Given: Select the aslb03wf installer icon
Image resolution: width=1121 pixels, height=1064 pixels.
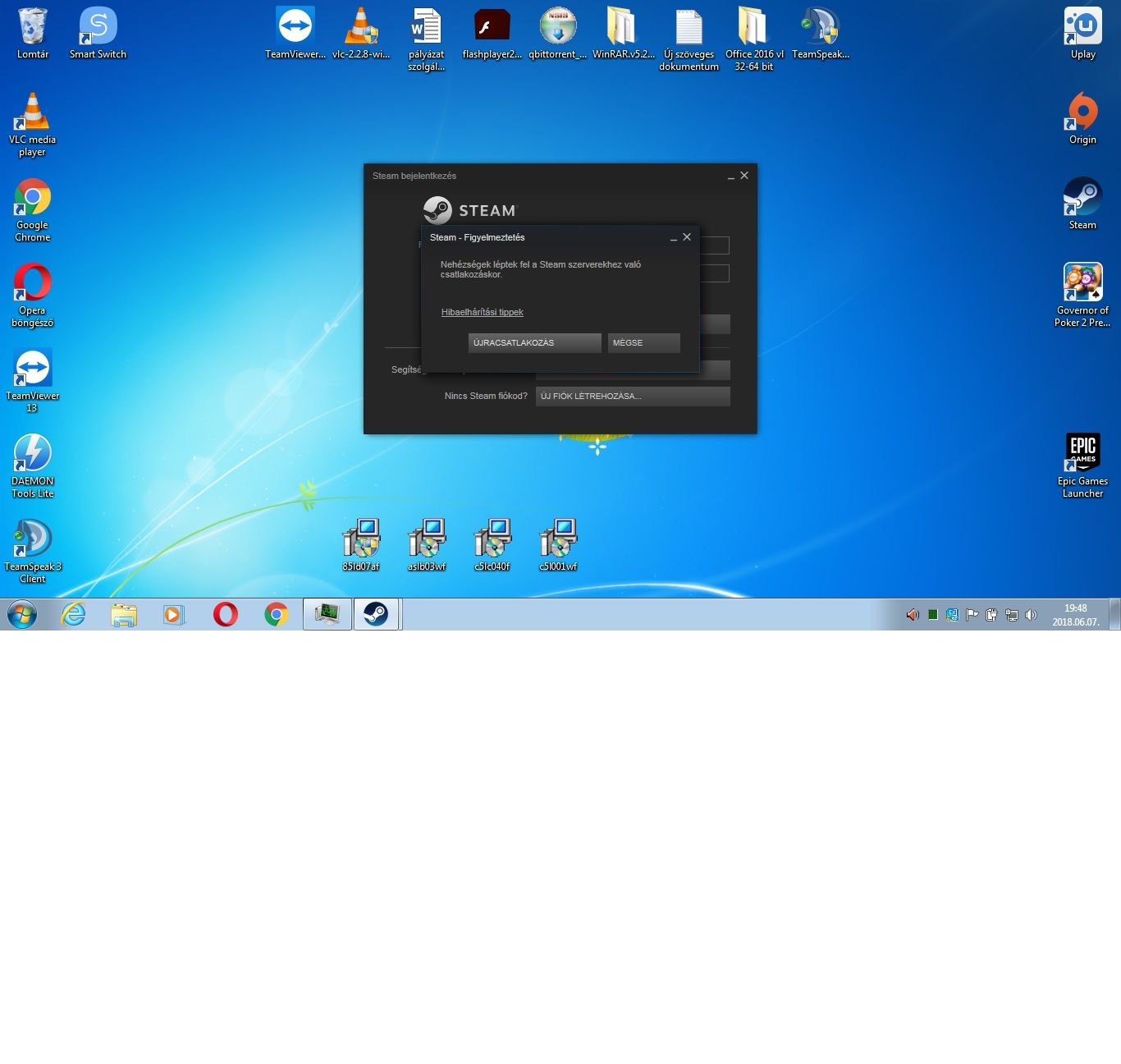Looking at the screenshot, I should tap(427, 545).
